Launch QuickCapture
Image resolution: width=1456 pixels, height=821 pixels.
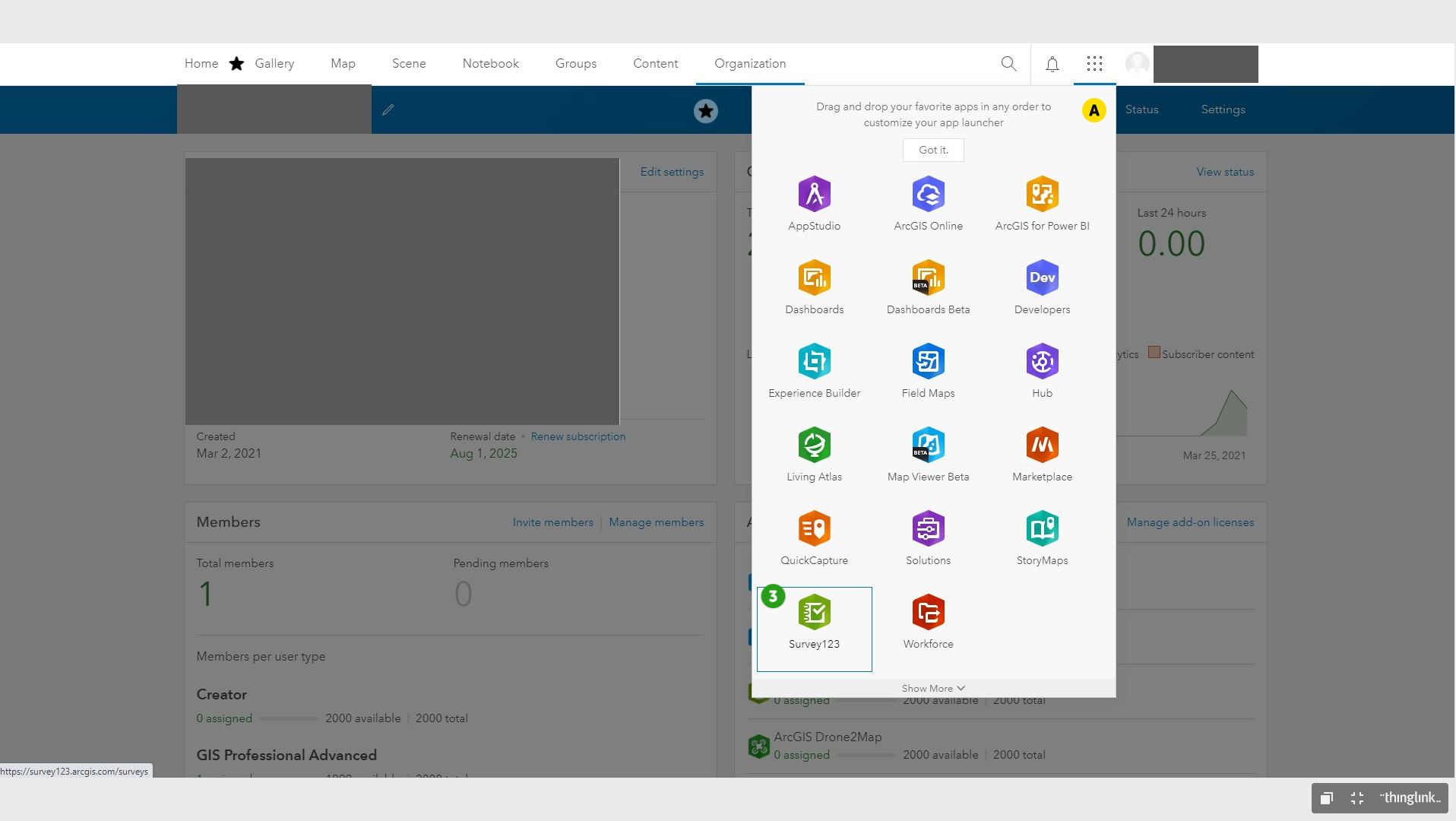point(814,538)
